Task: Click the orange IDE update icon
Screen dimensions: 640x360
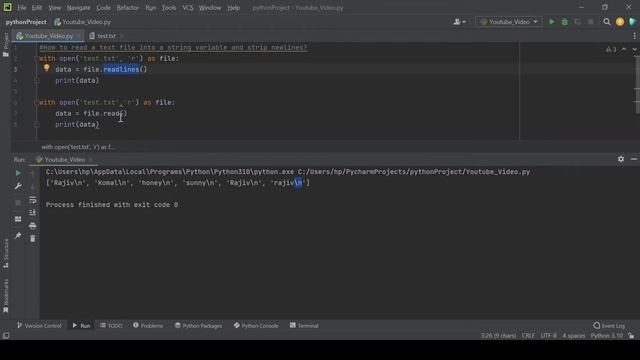Action: coord(620,22)
